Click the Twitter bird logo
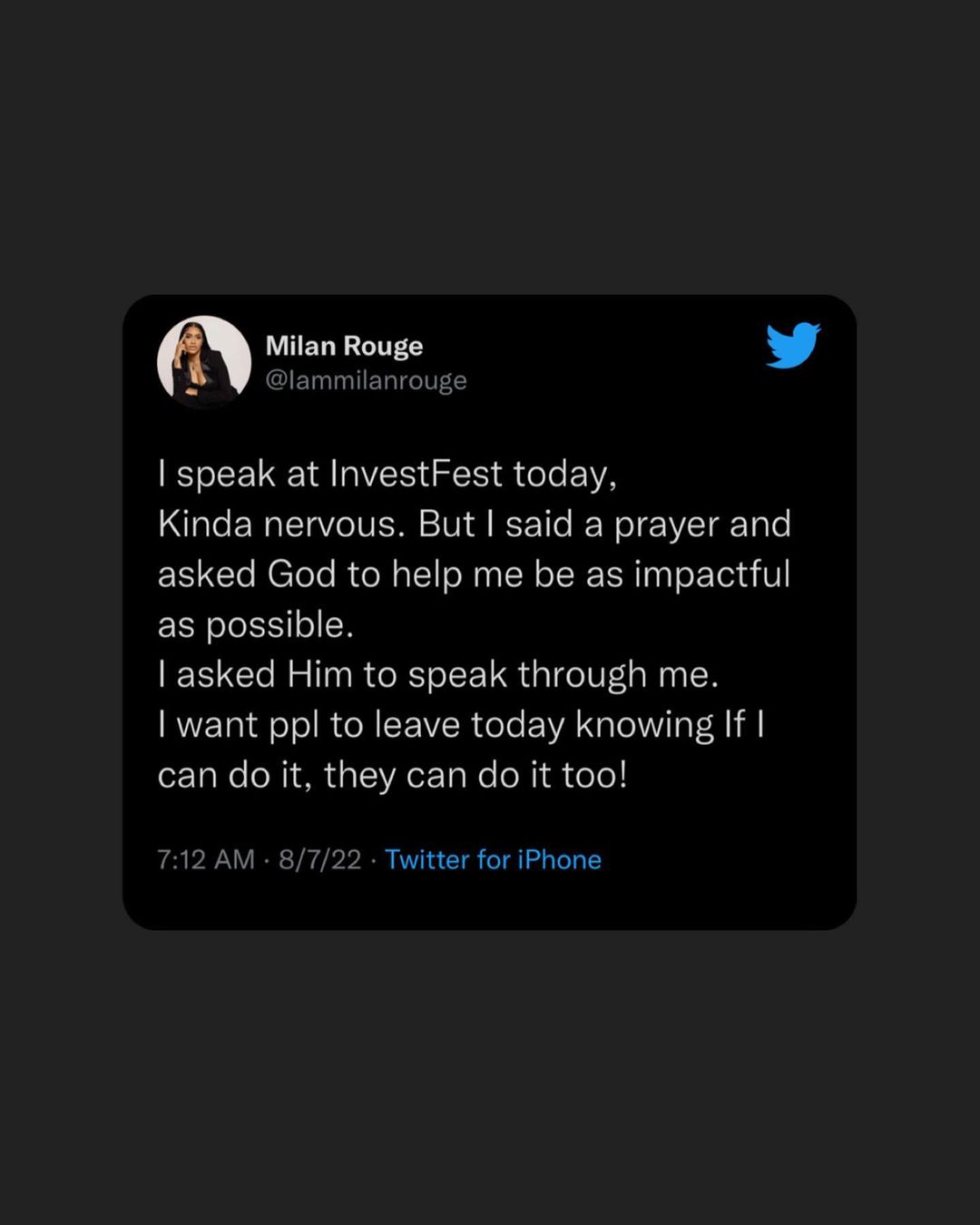980x1225 pixels. pos(793,346)
